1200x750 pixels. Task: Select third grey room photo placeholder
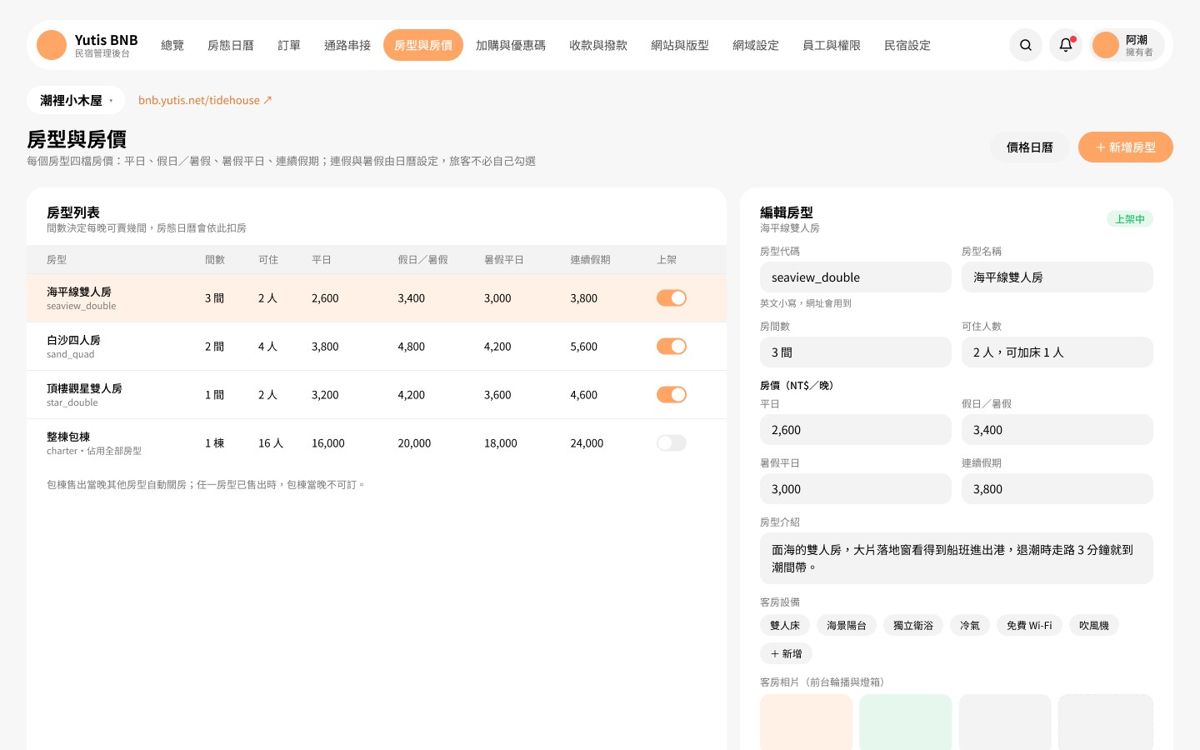click(1005, 722)
